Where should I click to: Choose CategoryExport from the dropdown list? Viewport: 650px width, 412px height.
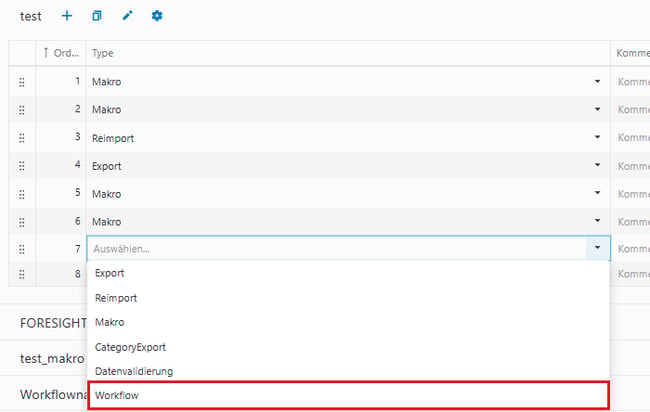point(348,347)
